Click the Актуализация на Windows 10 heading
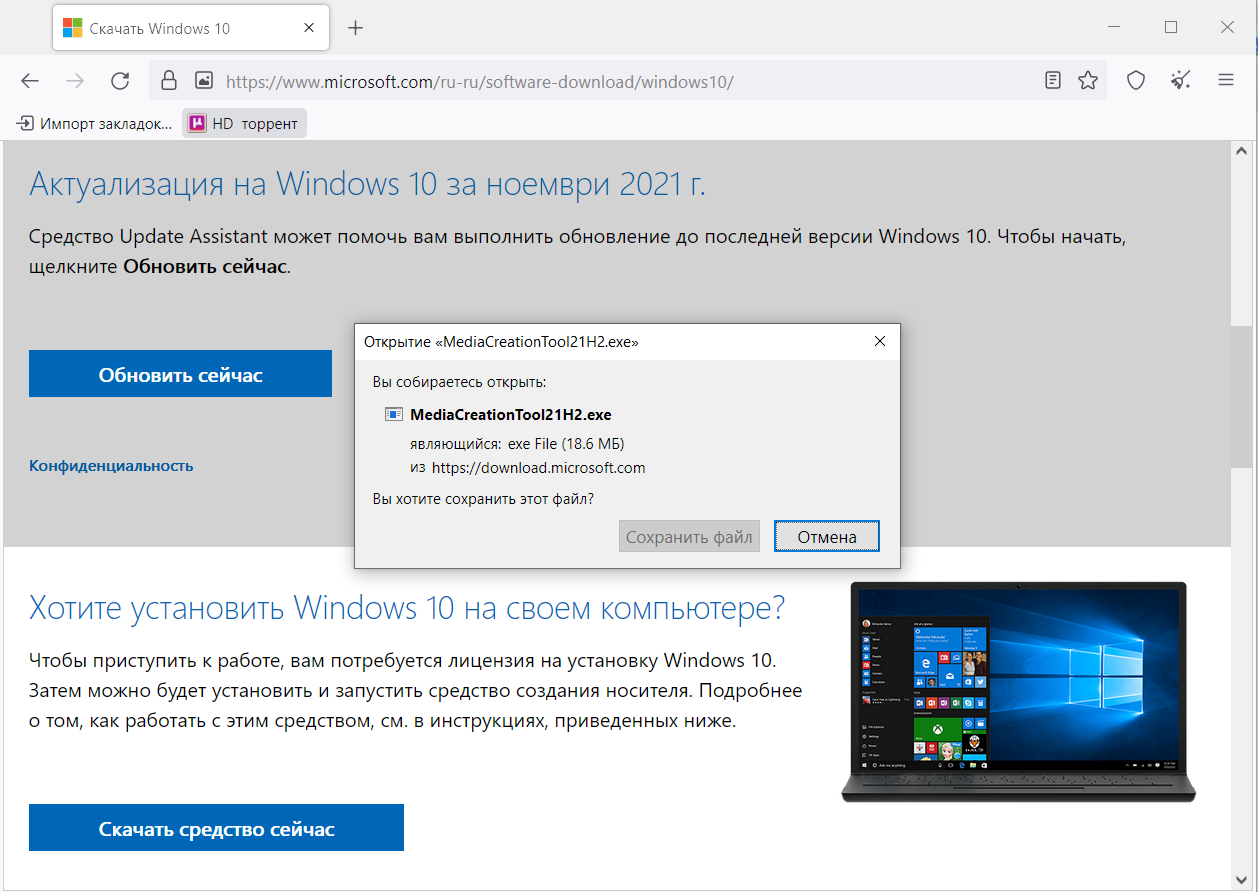The image size is (1258, 892). pos(367,184)
